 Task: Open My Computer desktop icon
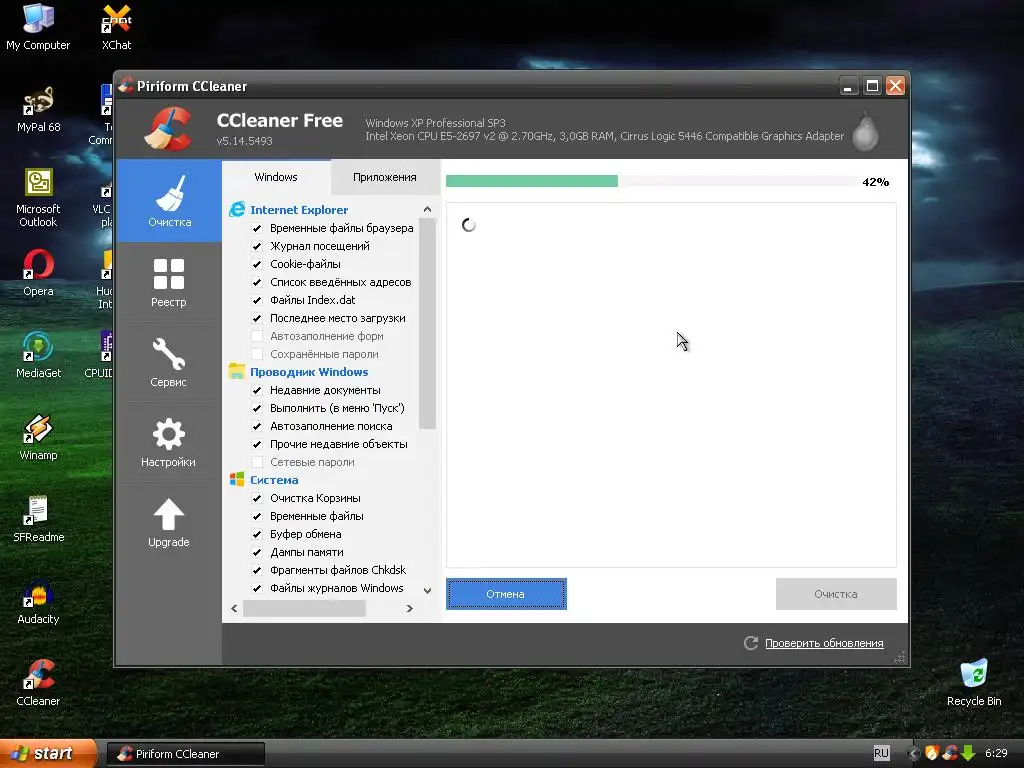pyautogui.click(x=38, y=27)
